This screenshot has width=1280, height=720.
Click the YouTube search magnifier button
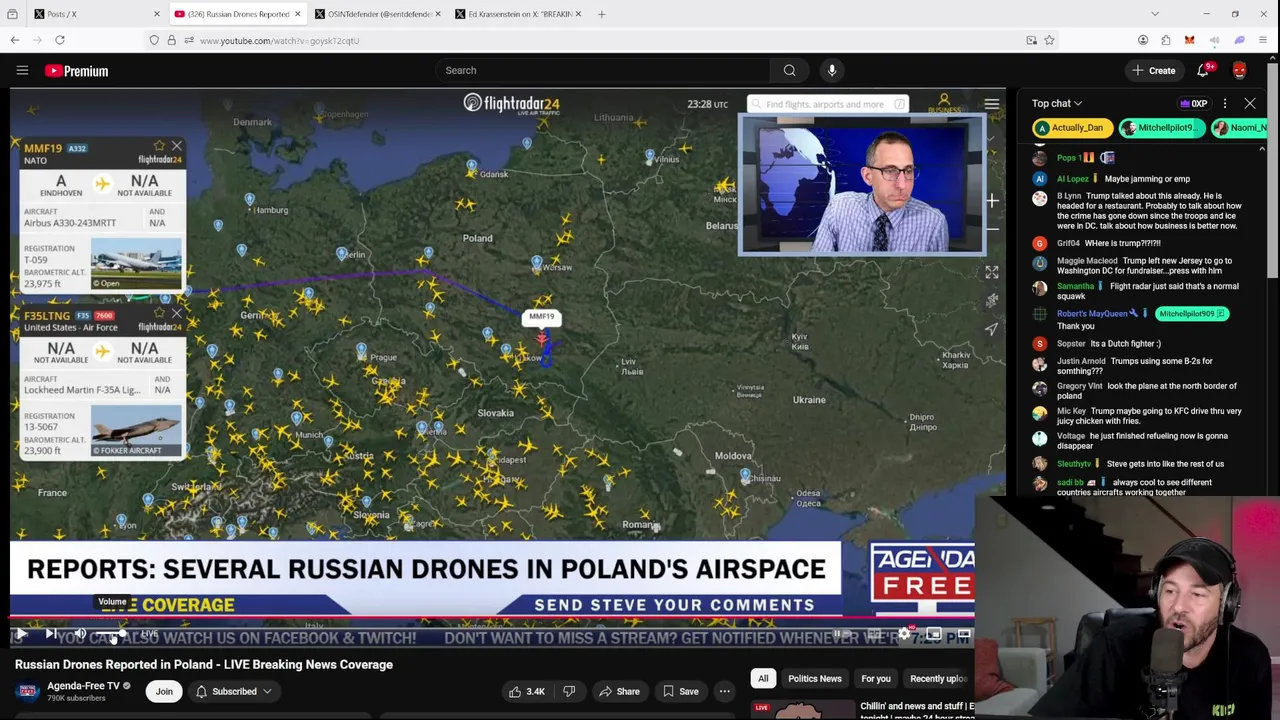pyautogui.click(x=789, y=70)
